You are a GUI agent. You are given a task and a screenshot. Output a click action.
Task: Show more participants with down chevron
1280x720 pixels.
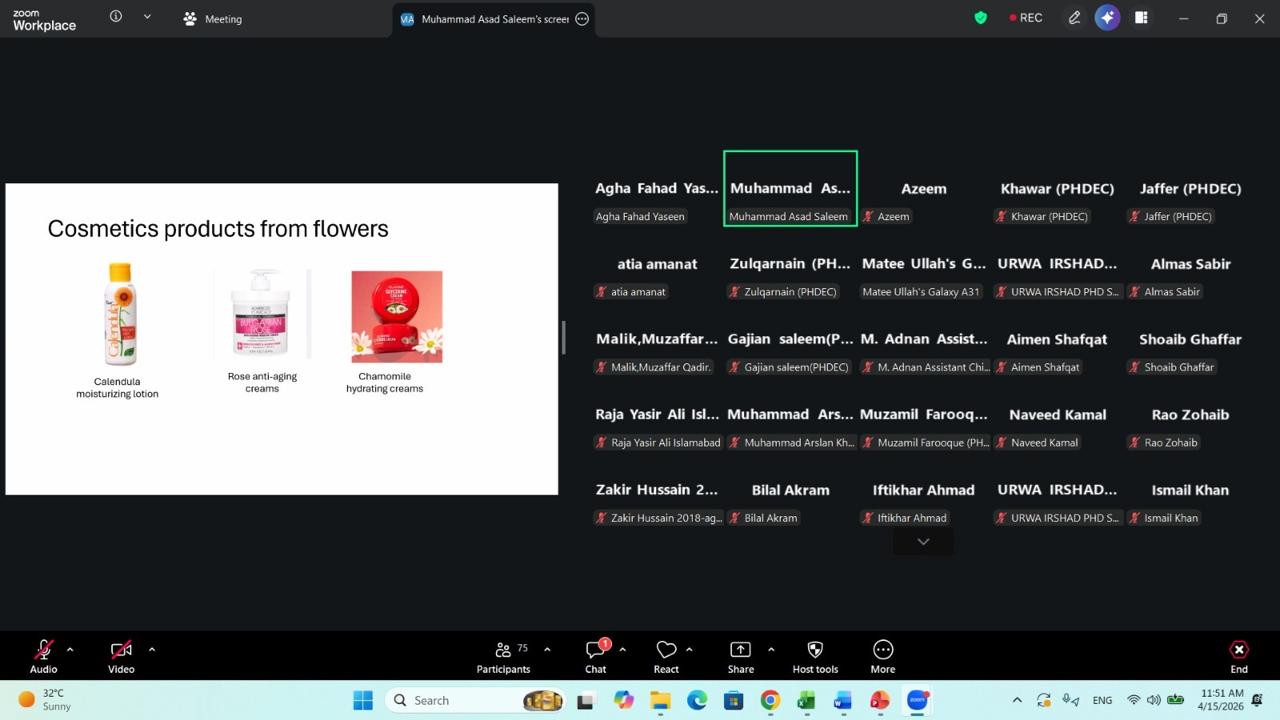(x=923, y=541)
